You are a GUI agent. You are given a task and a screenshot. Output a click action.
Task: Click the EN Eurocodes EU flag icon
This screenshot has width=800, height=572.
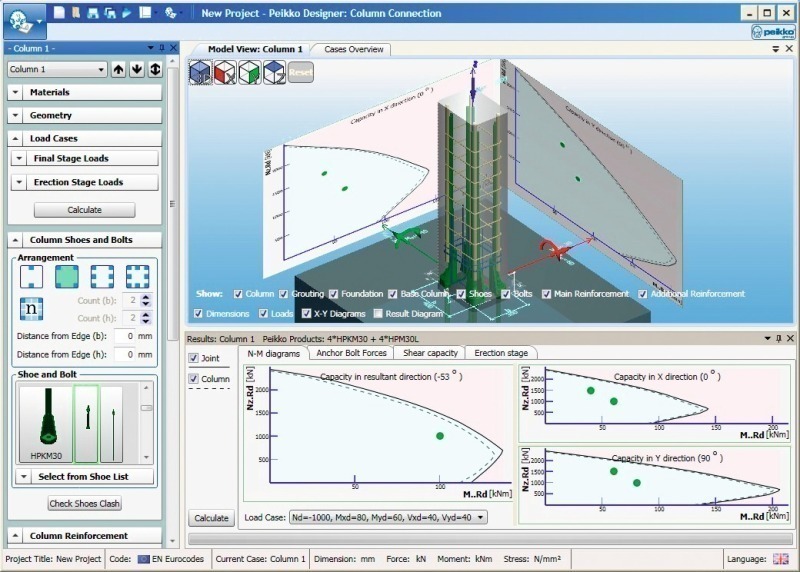tap(144, 559)
